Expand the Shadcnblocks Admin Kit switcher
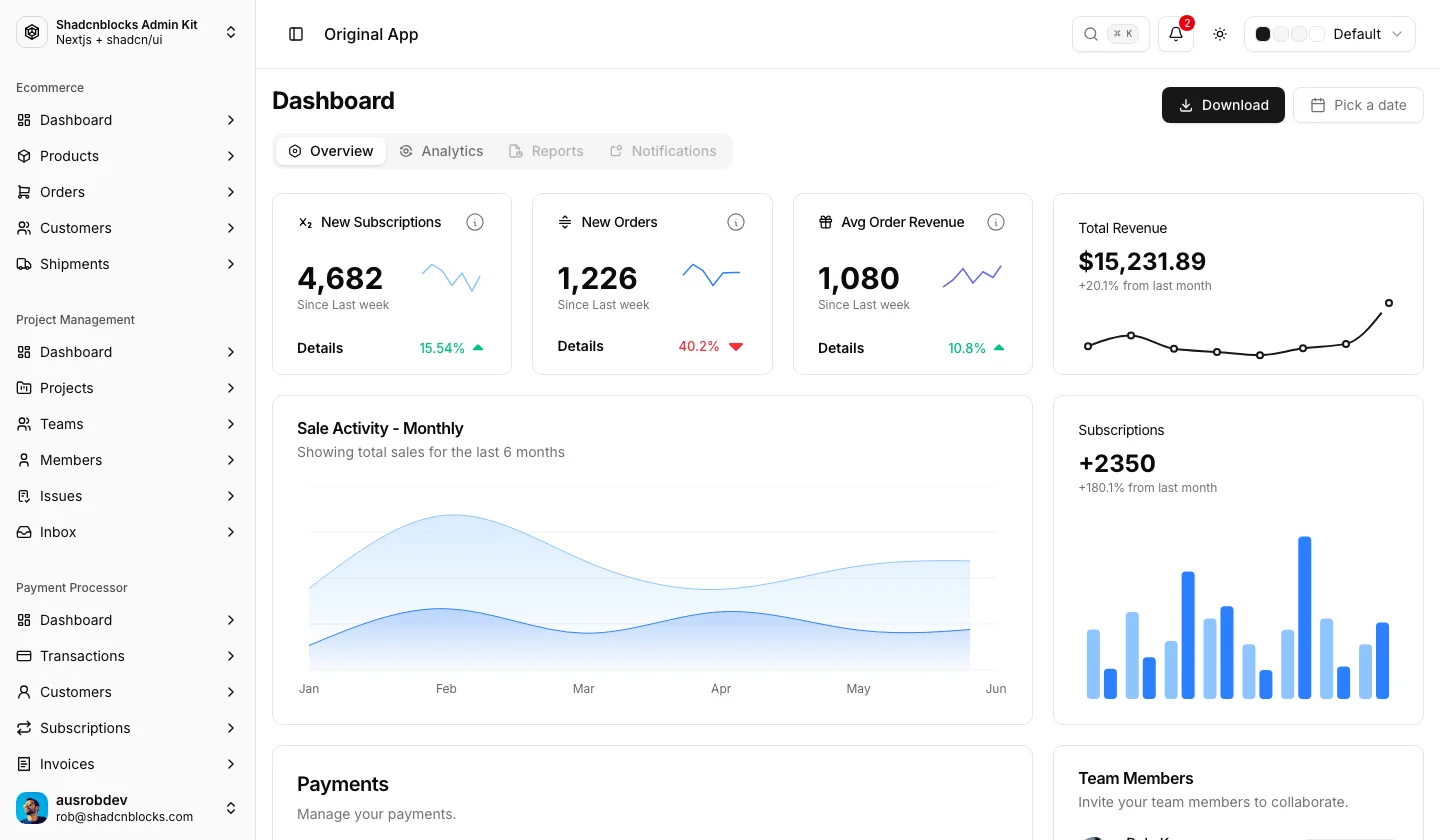Screen dimensions: 1440x840 128,32
